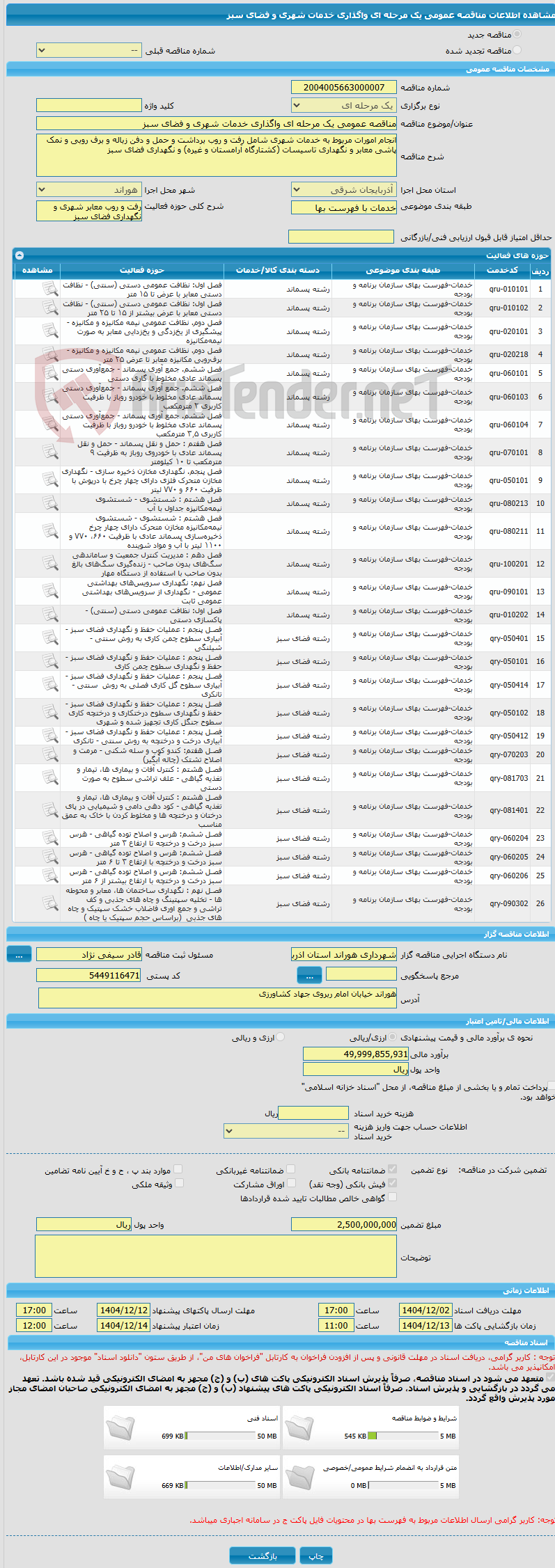Click the بازگشت button
The height and width of the screenshot is (1568, 555).
(x=263, y=1555)
